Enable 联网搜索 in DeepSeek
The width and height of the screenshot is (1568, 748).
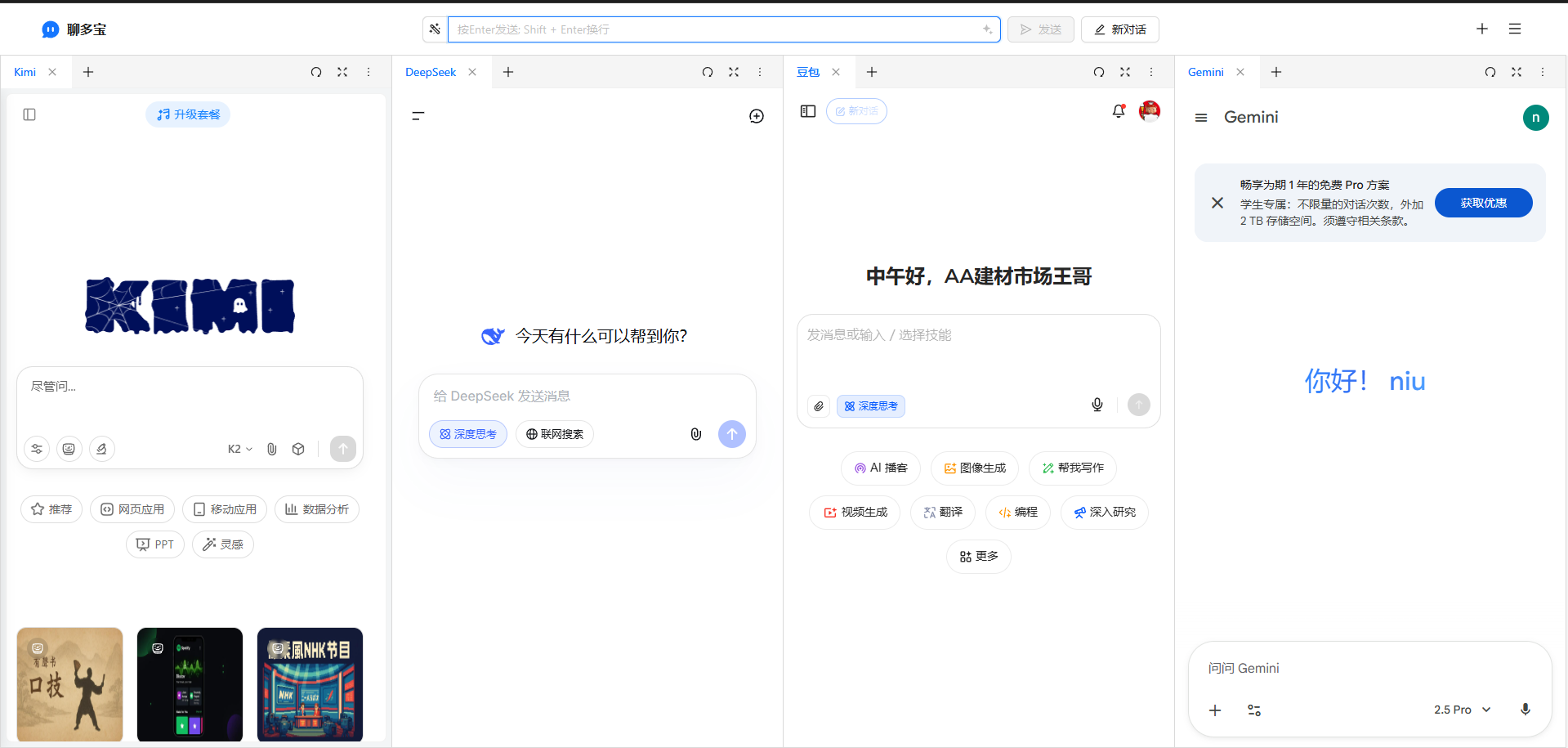coord(554,434)
